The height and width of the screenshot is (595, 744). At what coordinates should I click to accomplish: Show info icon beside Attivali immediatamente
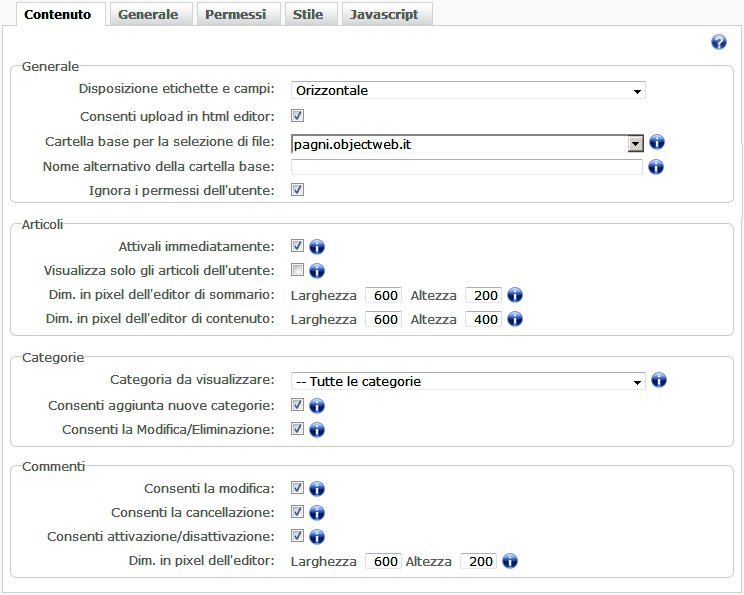317,247
